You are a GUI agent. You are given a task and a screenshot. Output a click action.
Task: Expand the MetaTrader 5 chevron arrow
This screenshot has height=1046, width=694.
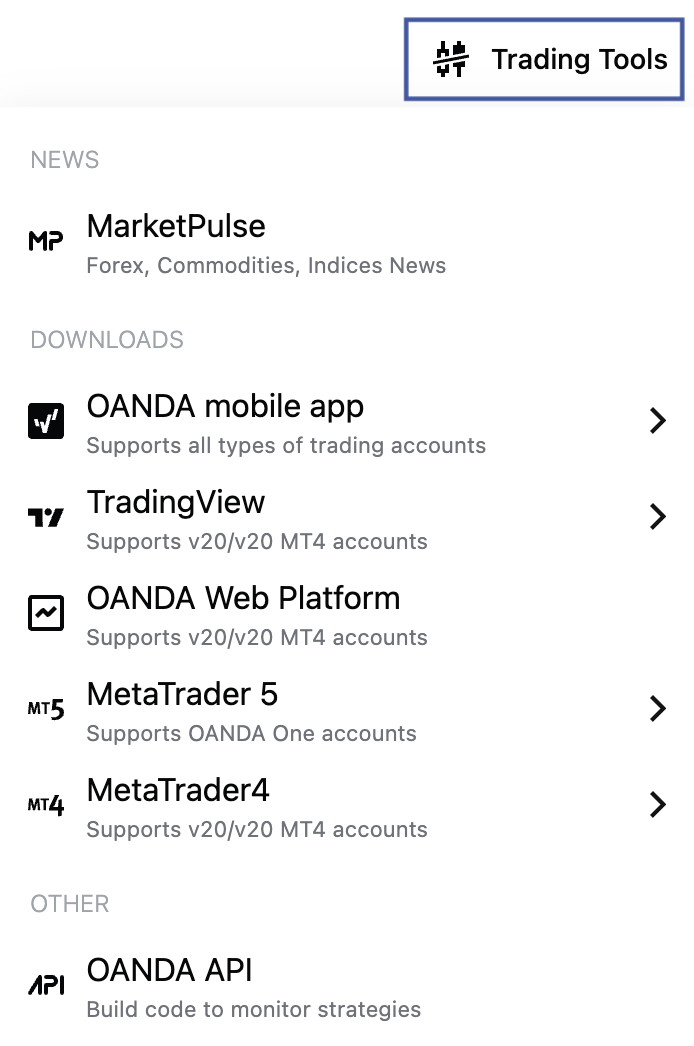tap(658, 709)
